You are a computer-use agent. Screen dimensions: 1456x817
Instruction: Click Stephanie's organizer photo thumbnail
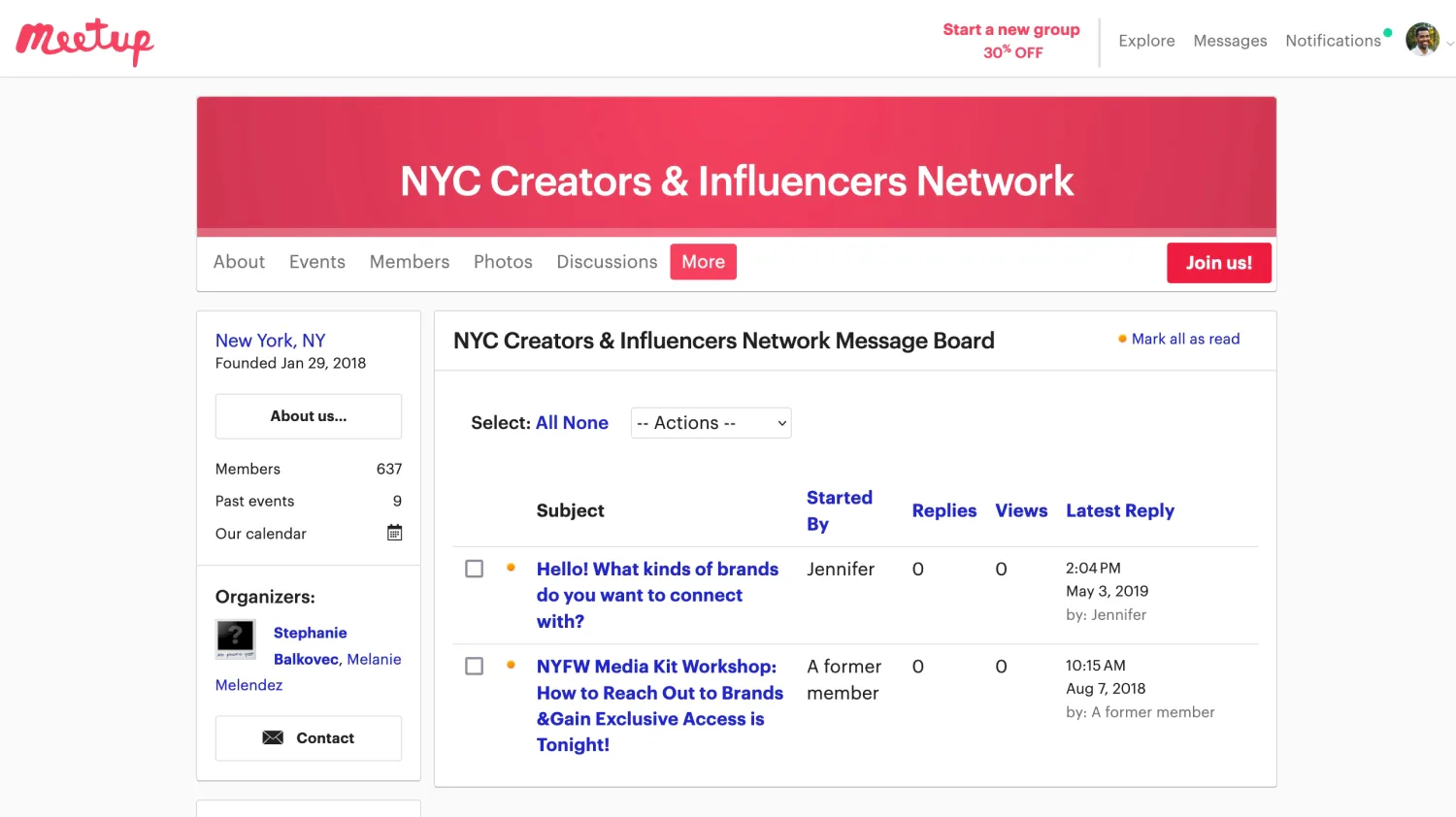[x=236, y=638]
